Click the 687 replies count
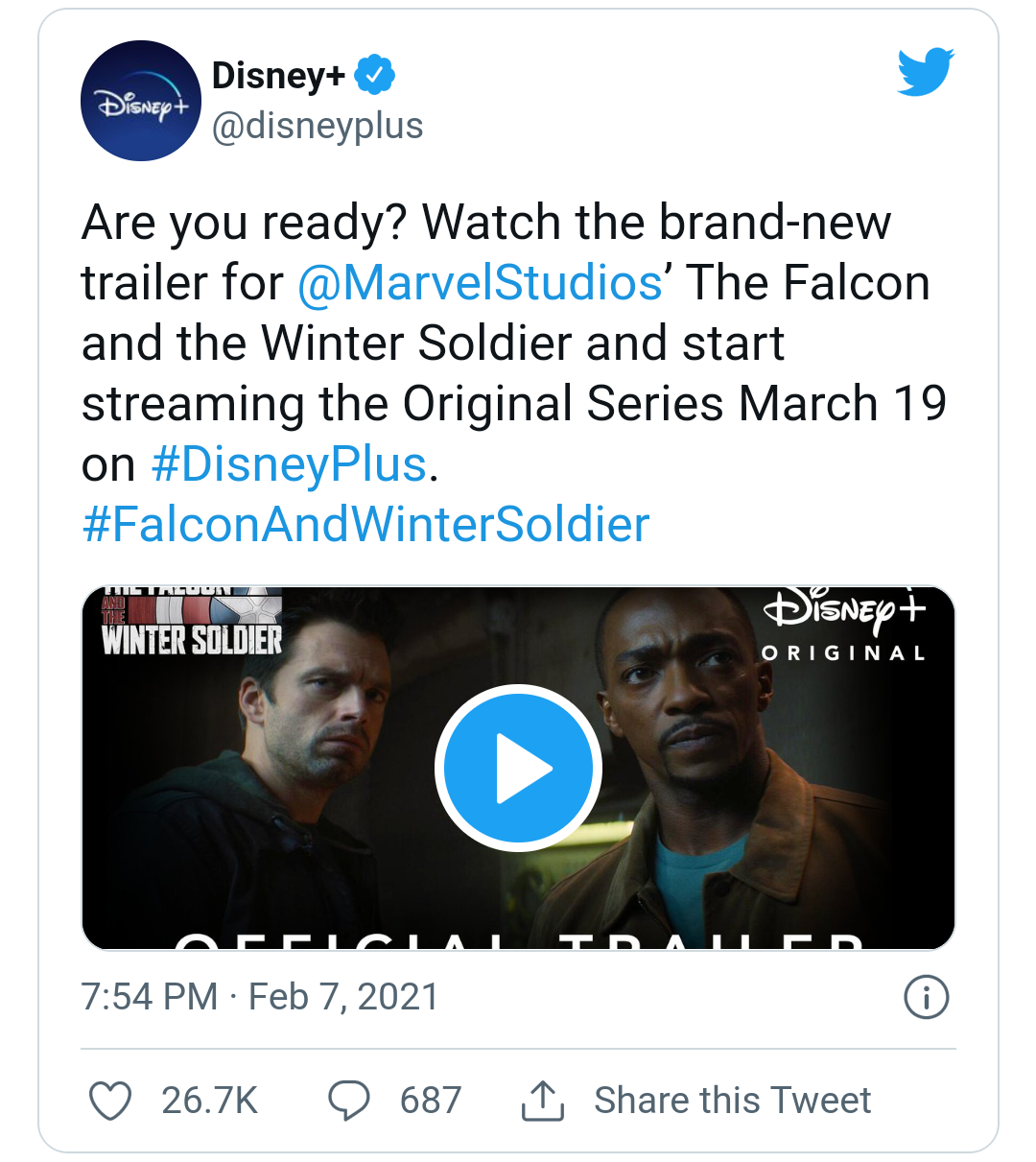The height and width of the screenshot is (1162, 1036). coord(431,1101)
